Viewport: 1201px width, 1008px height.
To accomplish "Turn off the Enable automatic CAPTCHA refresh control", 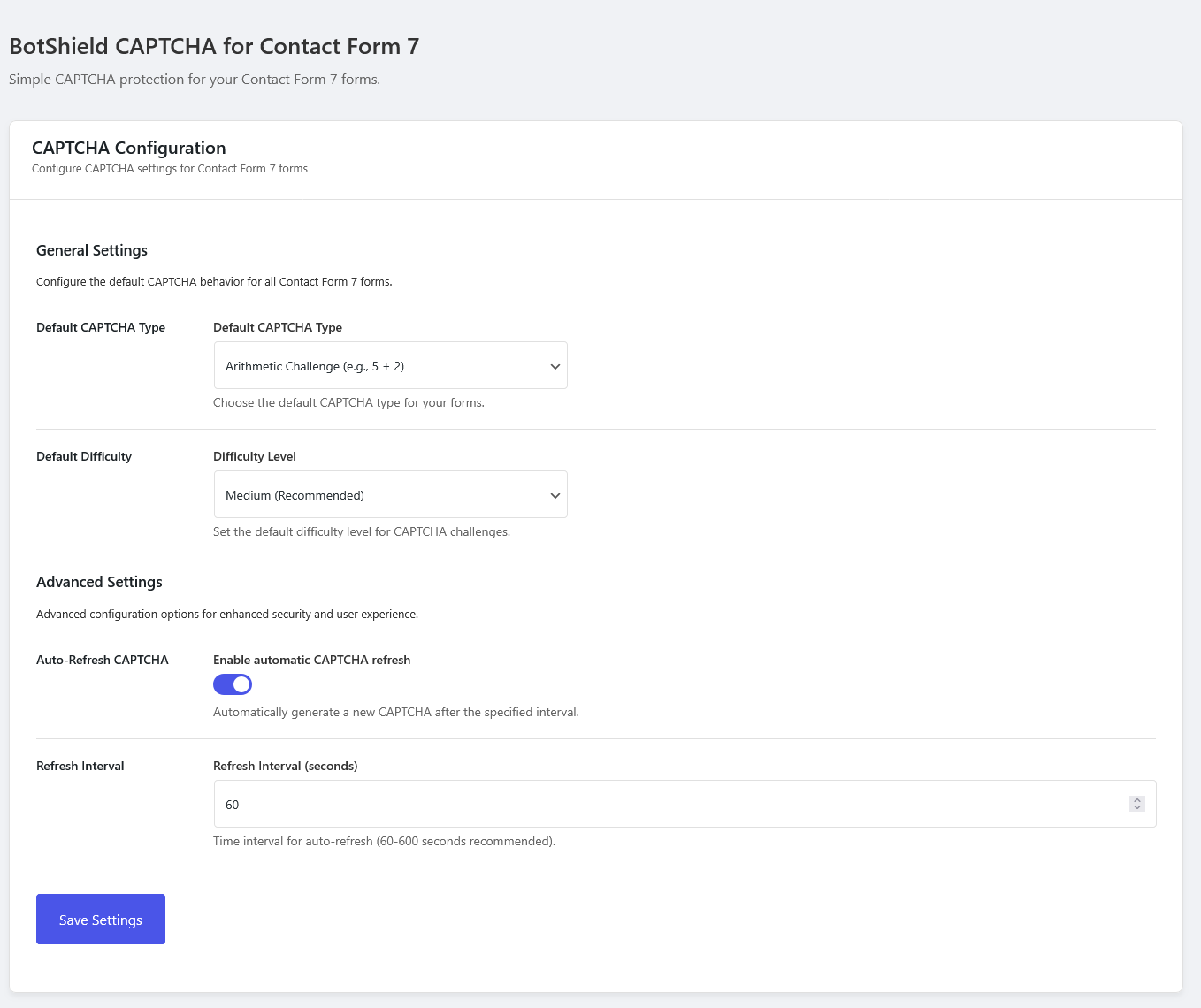I will pyautogui.click(x=232, y=683).
